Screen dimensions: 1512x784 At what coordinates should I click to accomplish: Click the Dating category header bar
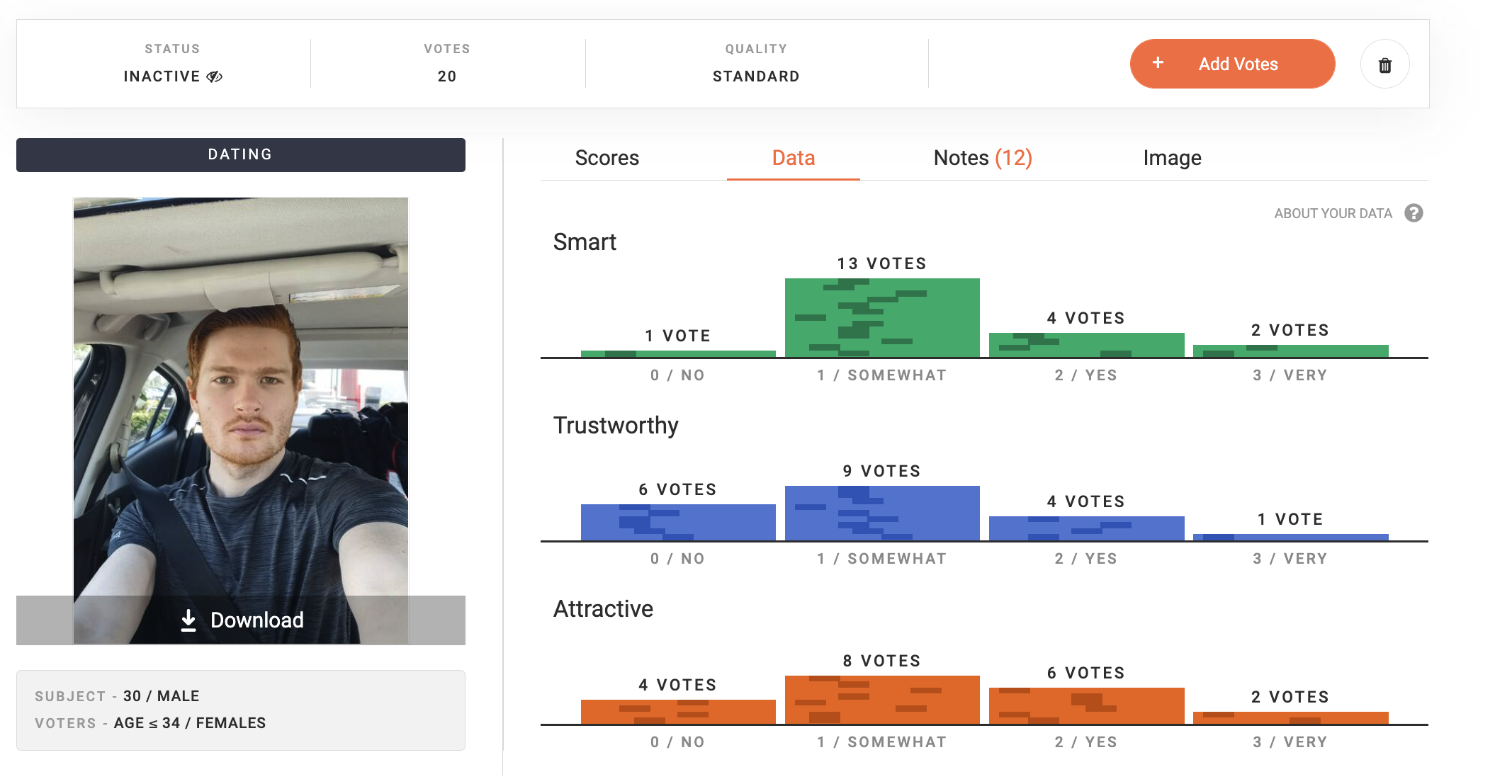pos(241,154)
